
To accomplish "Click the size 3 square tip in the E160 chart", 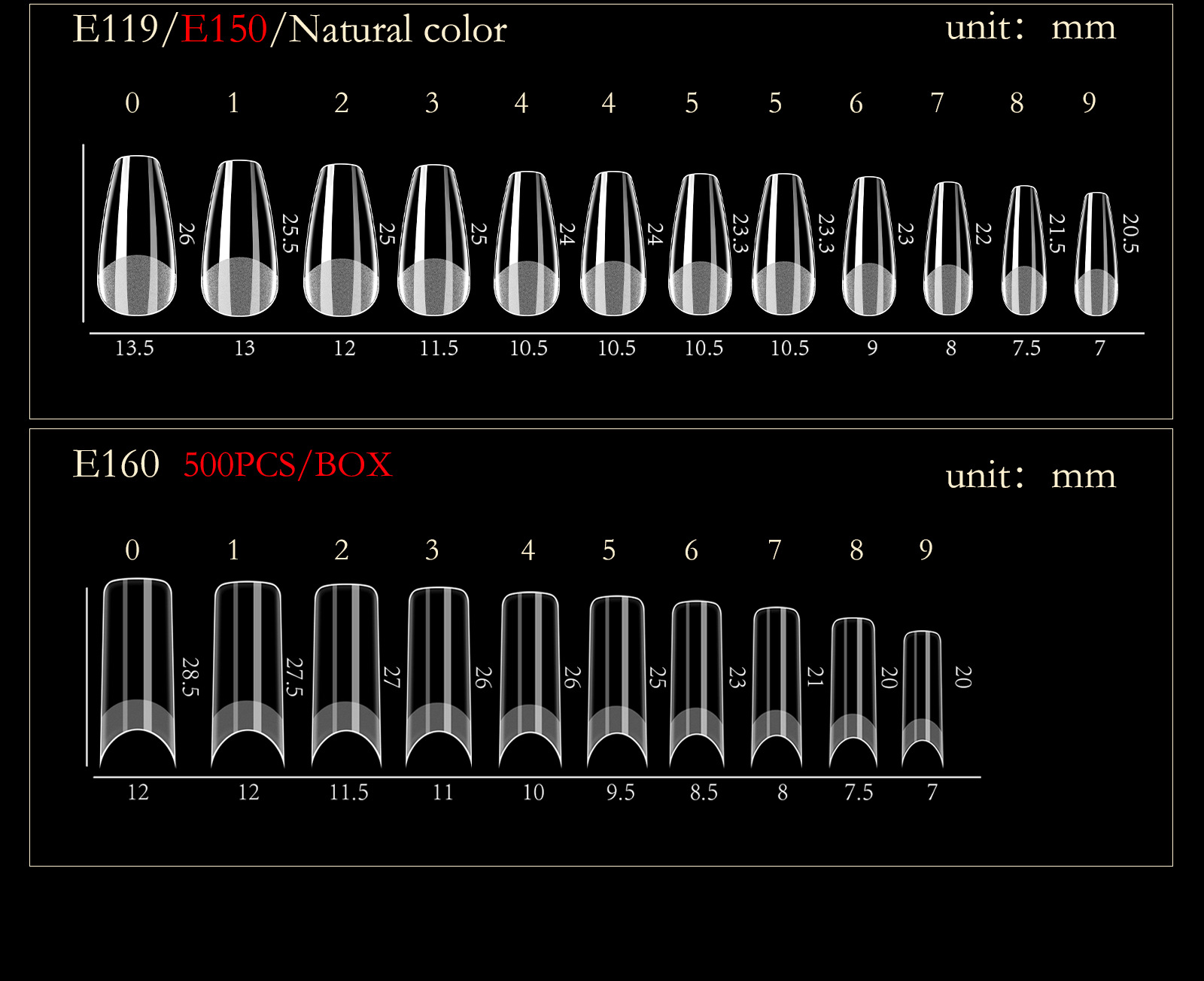I will pos(439,678).
